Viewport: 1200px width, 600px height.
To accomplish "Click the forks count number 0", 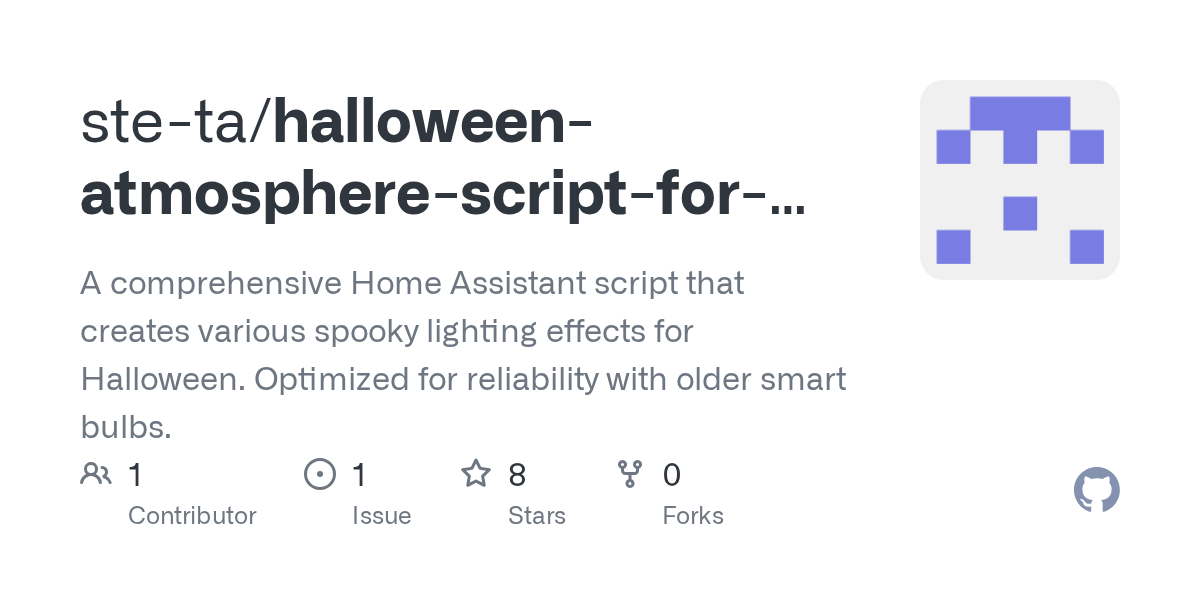I will 672,475.
